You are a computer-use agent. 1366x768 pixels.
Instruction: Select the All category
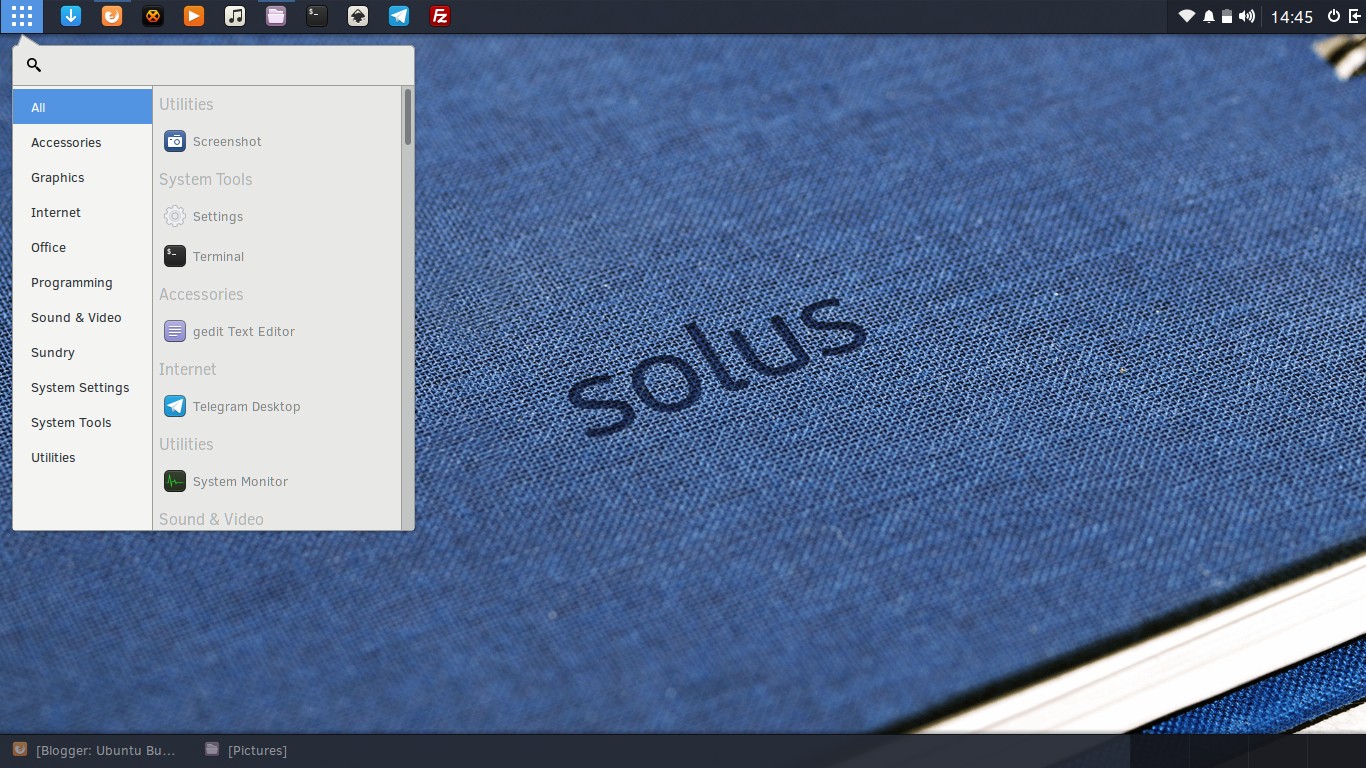(82, 107)
